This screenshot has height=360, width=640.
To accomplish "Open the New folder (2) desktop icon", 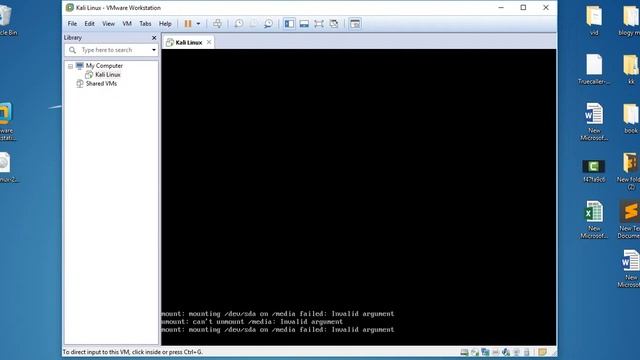I will pos(629,171).
